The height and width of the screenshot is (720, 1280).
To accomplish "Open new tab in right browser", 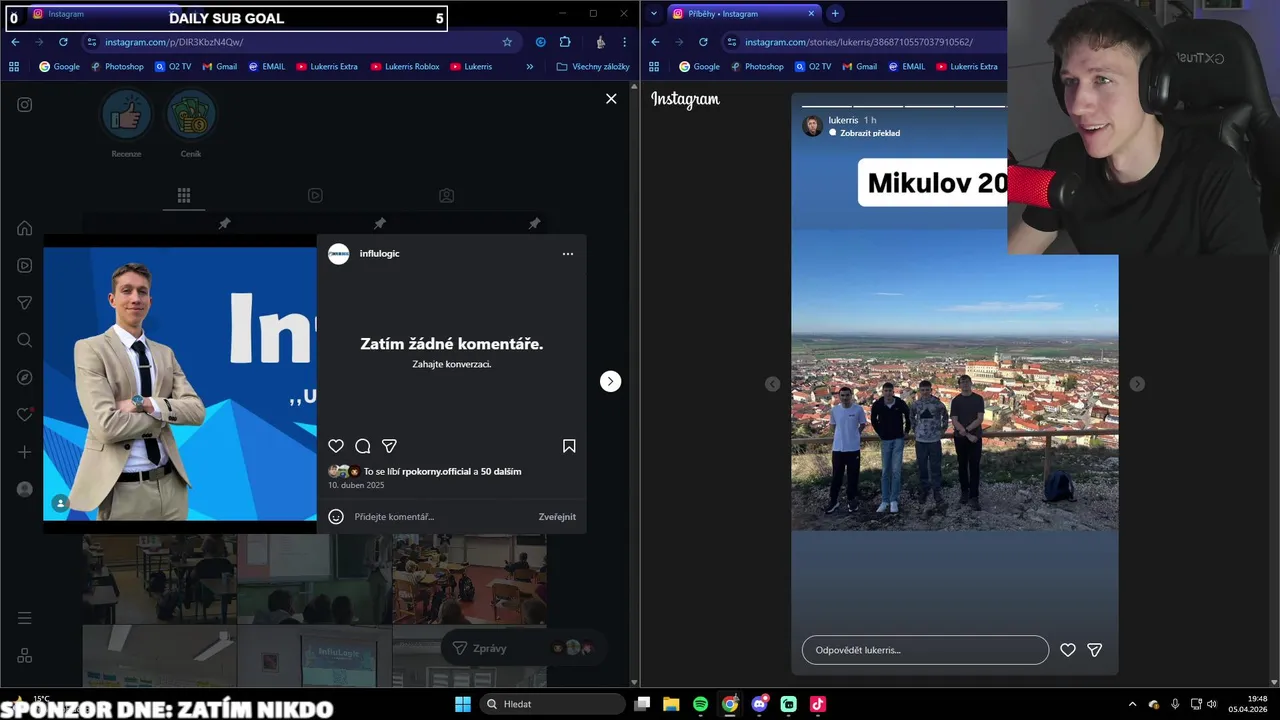I will click(835, 14).
